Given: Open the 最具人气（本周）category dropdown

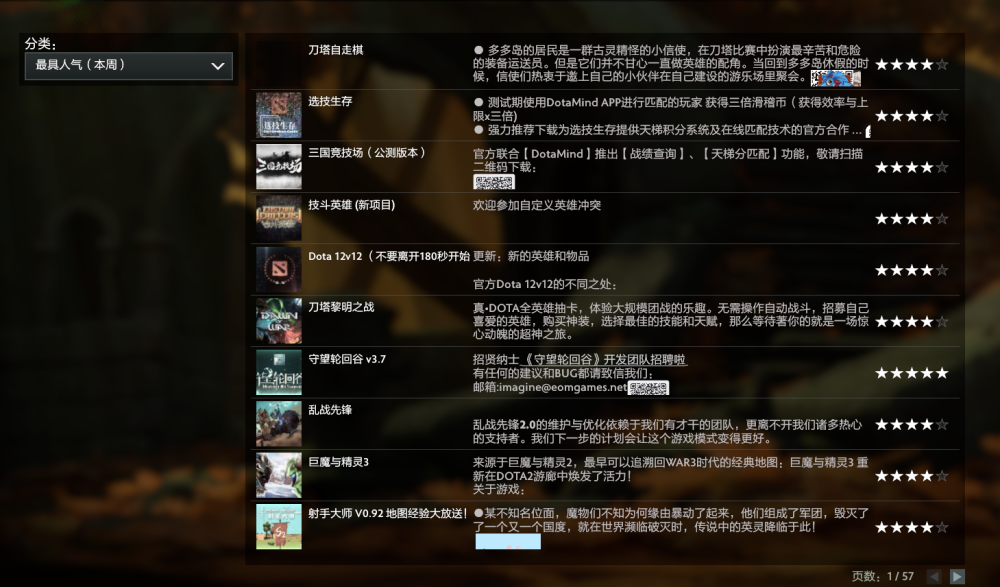Looking at the screenshot, I should 128,66.
